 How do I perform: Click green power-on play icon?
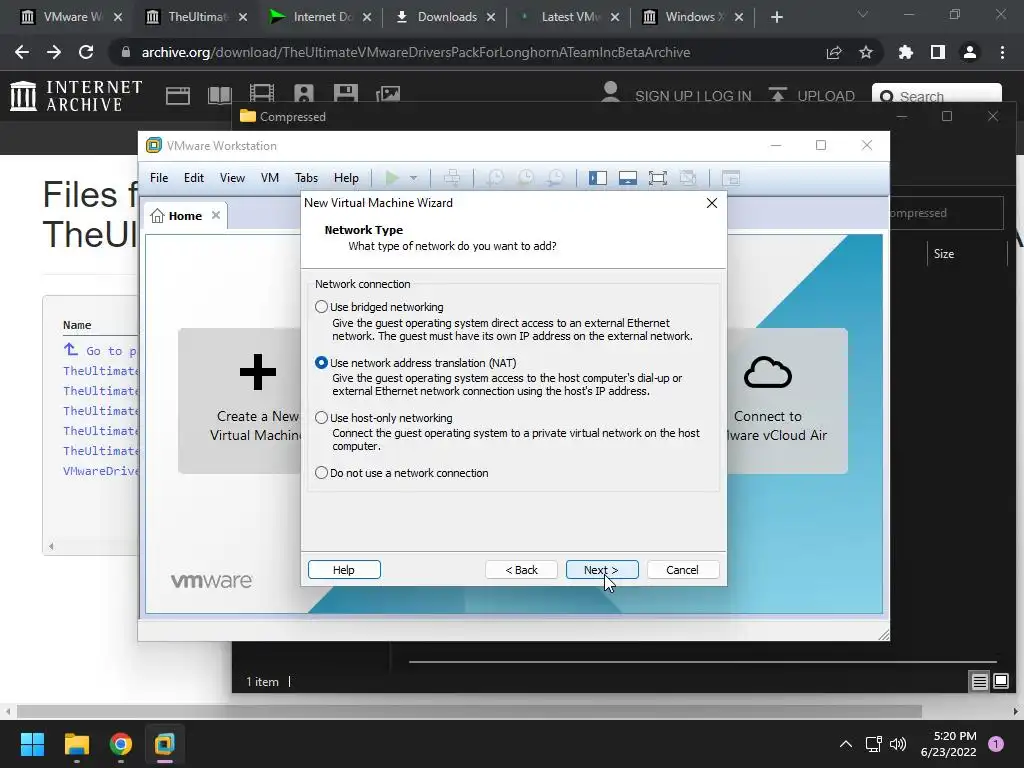392,178
